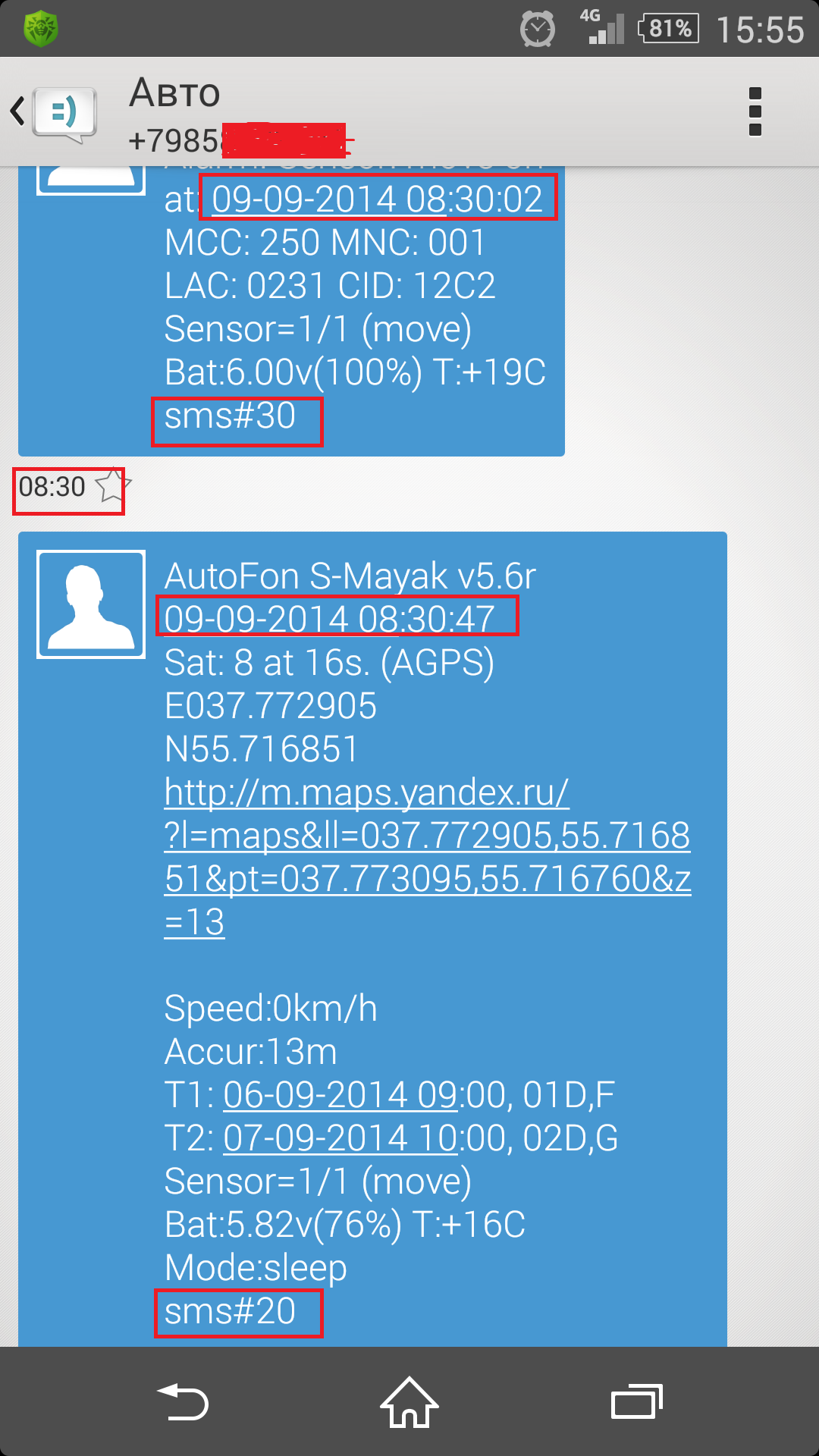This screenshot has width=819, height=1456.
Task: Tap the Dr.Web antivirus notification icon
Action: point(41,30)
